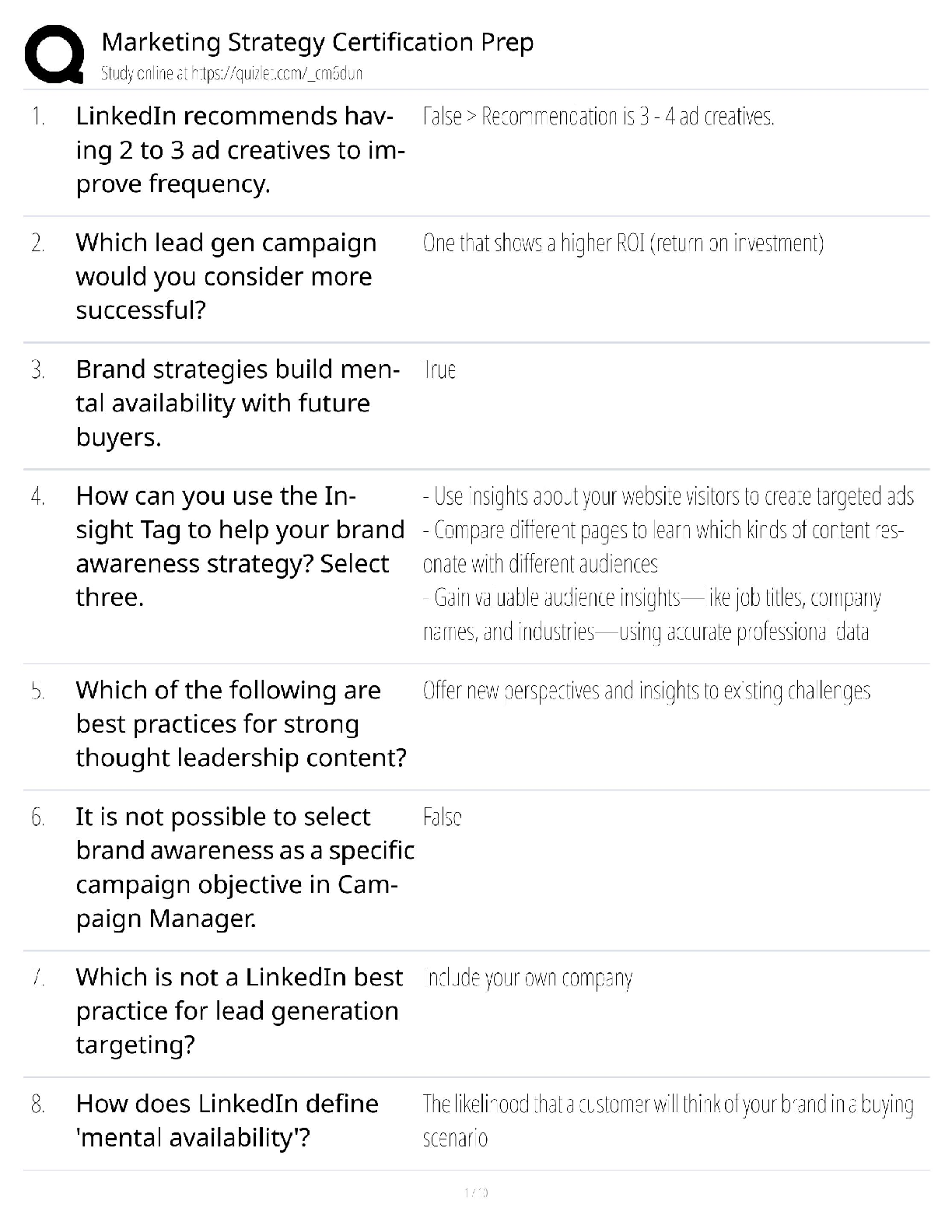Click the answer about website visitors targeted ads
This screenshot has height=1232, width=952.
click(x=668, y=496)
